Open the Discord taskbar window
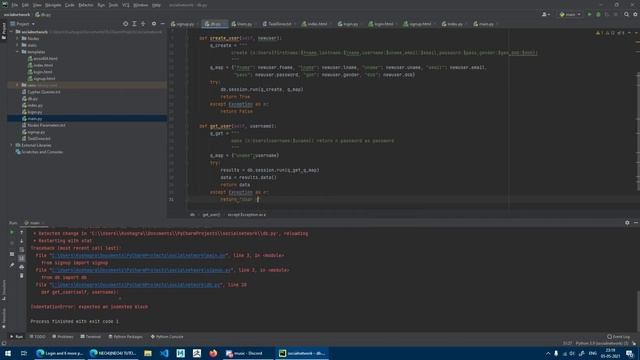640x360 pixels. pos(247,353)
